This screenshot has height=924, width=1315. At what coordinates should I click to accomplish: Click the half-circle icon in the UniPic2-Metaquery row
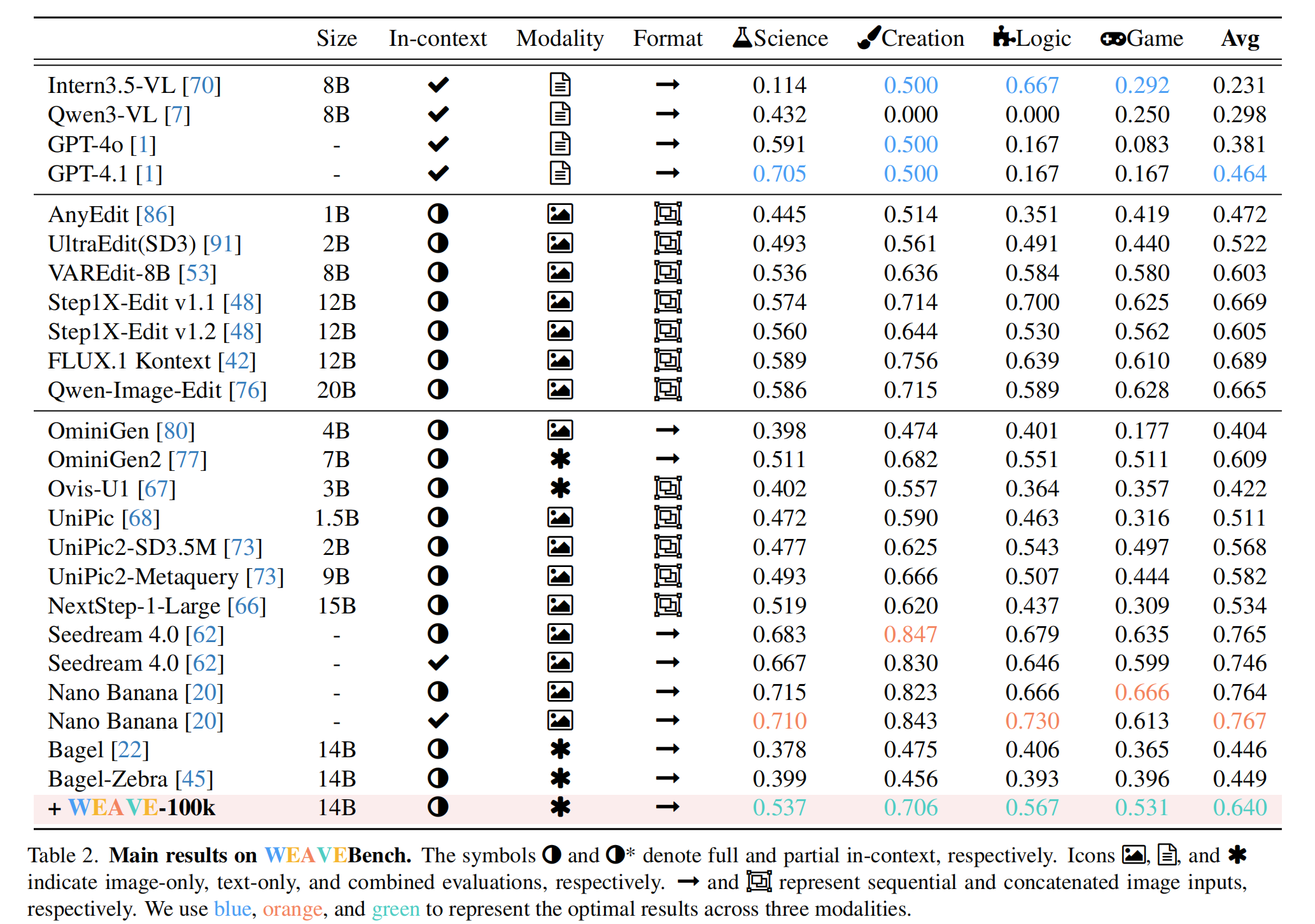(438, 576)
